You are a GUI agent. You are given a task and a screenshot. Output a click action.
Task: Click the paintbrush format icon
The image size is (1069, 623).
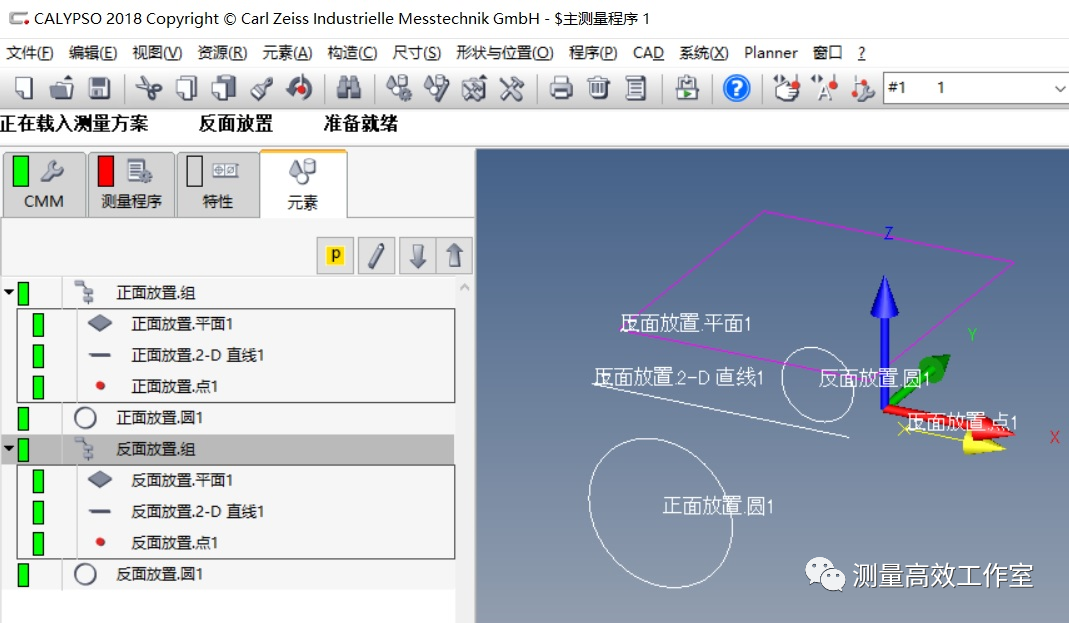tap(261, 88)
